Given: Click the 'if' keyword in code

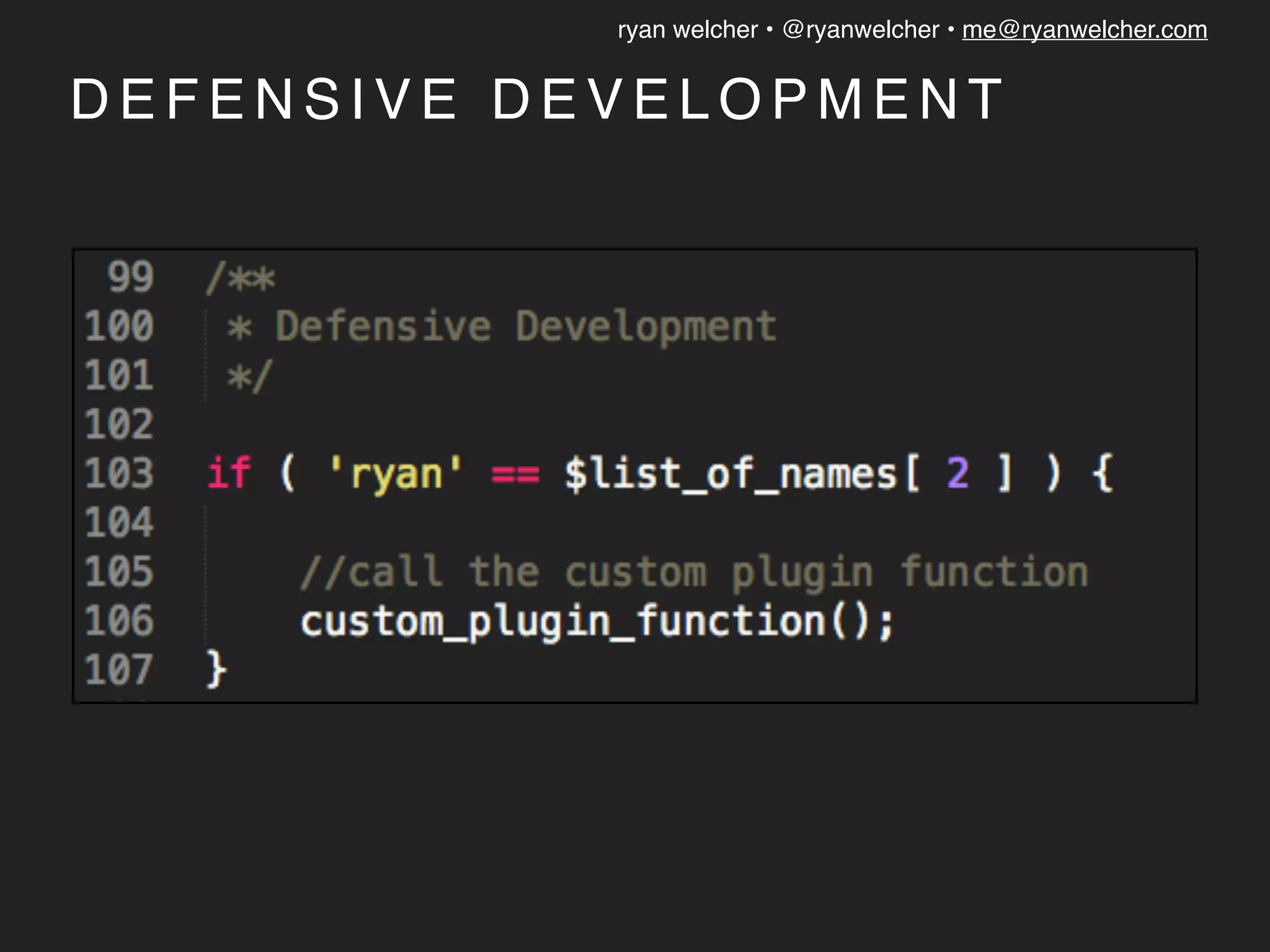Looking at the screenshot, I should pos(229,472).
